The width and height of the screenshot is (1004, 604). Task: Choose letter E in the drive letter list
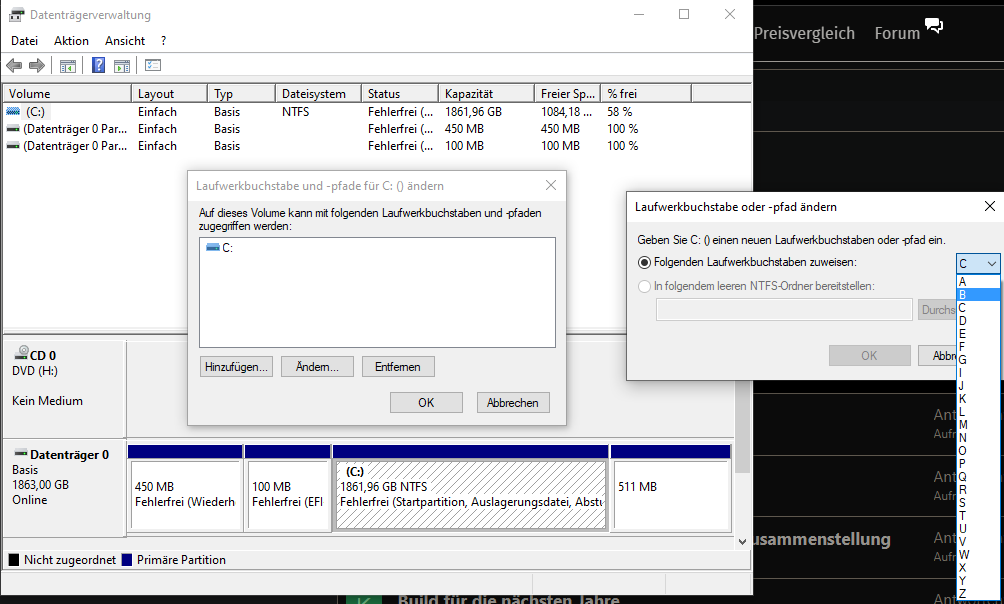(x=978, y=334)
